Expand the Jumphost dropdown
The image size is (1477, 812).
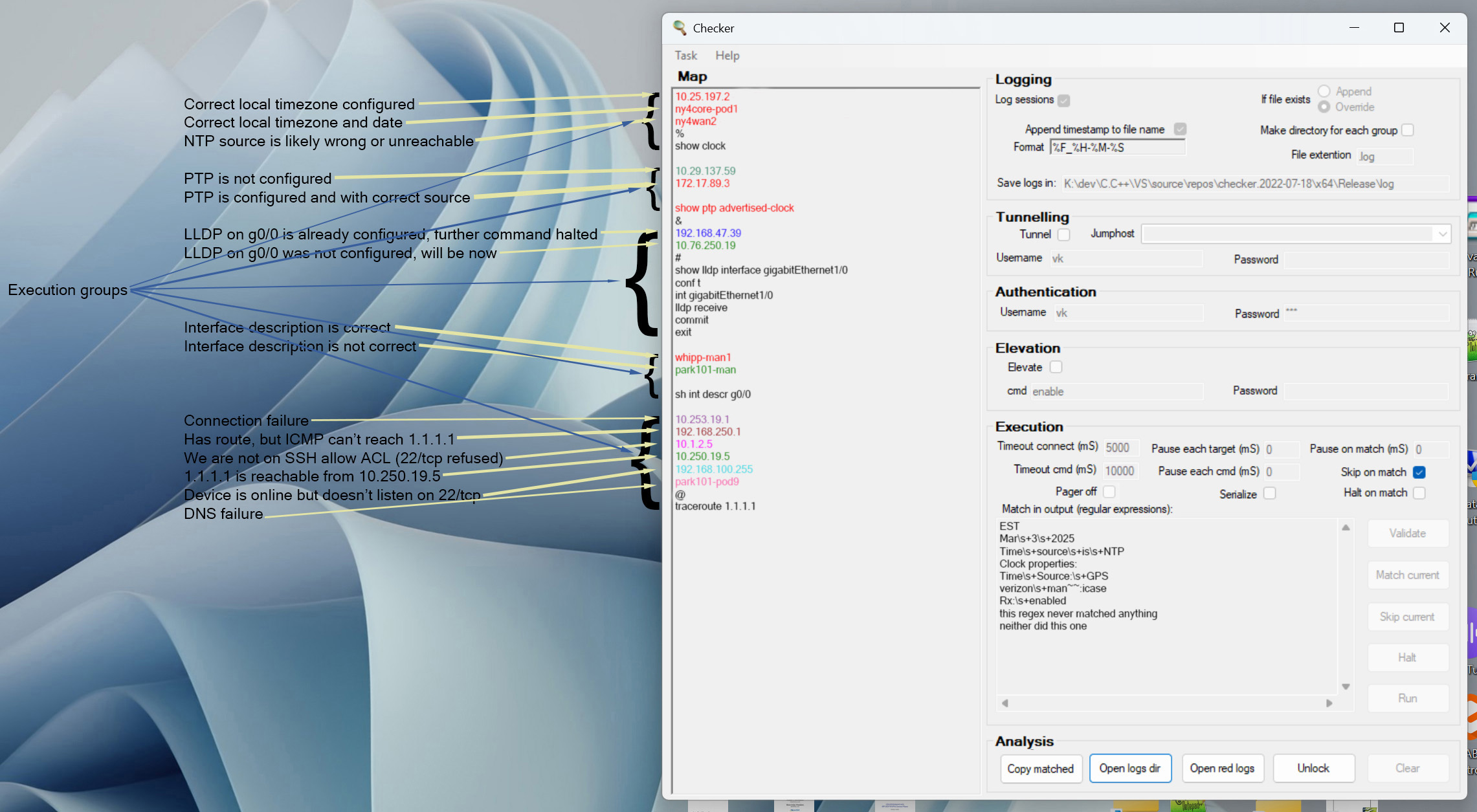point(1443,234)
